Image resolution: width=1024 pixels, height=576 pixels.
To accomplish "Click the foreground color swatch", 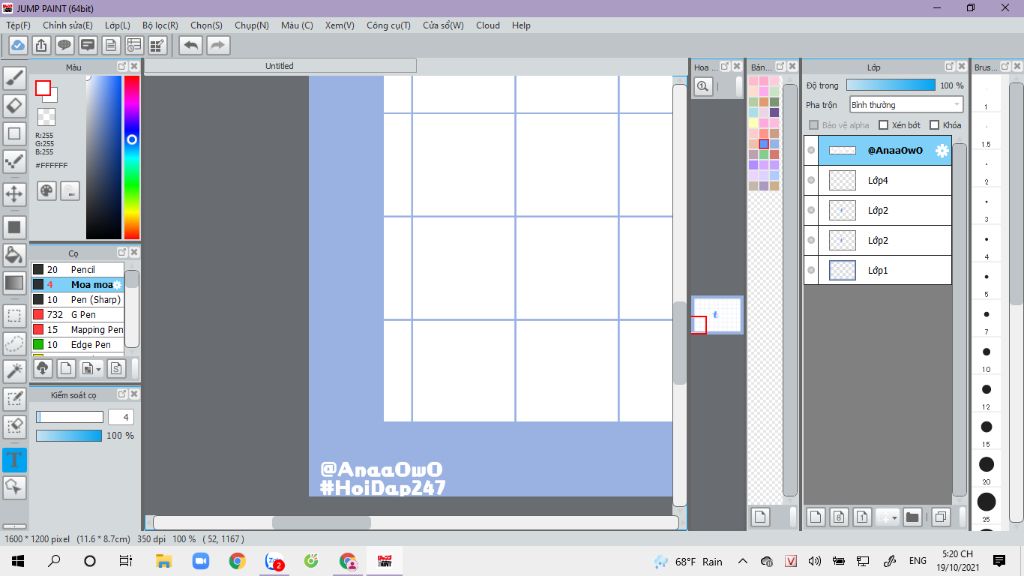I will (x=43, y=88).
